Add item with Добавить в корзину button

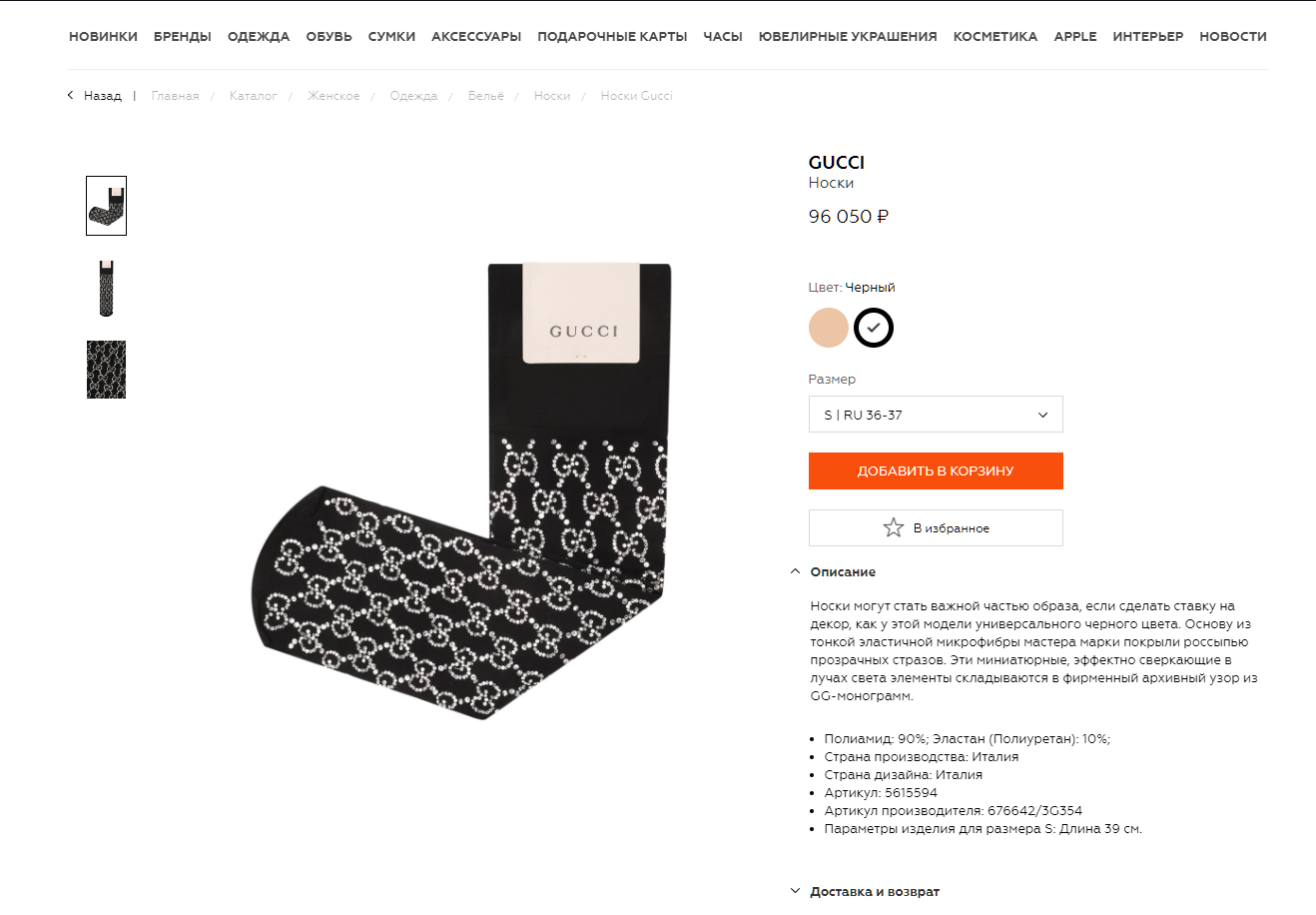click(x=936, y=470)
